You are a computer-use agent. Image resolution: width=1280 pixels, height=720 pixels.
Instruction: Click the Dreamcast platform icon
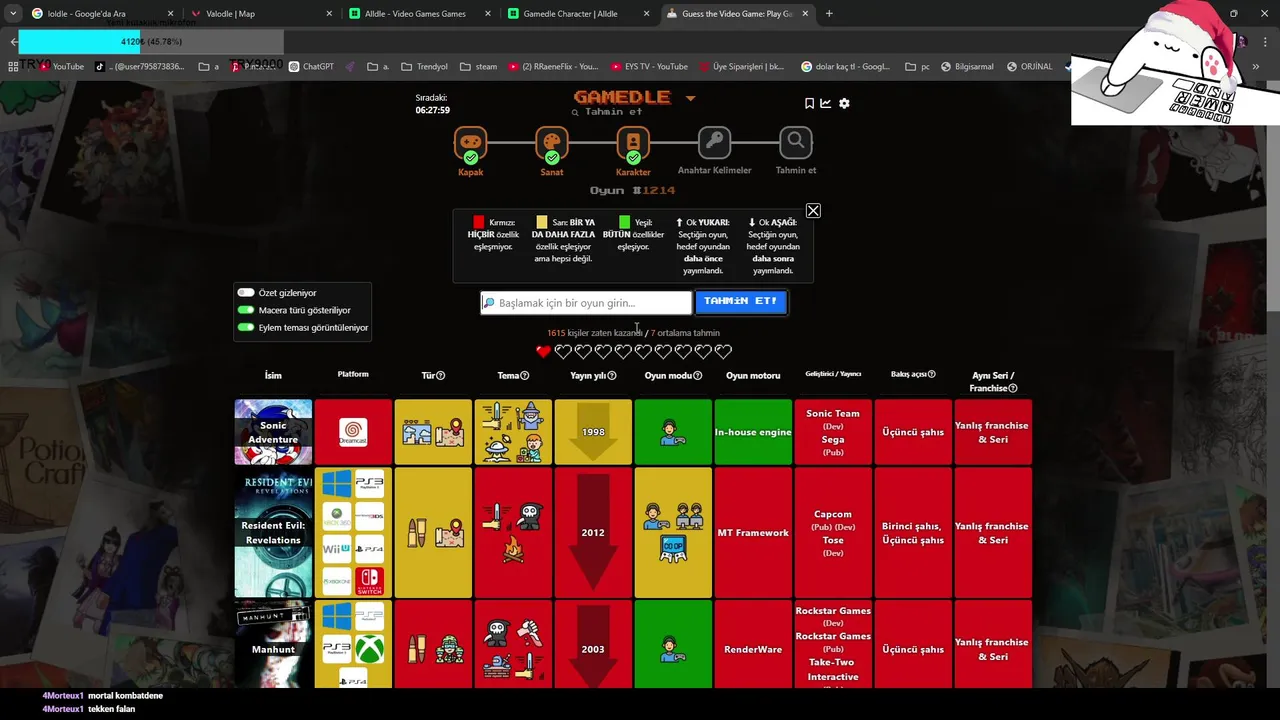[353, 432]
